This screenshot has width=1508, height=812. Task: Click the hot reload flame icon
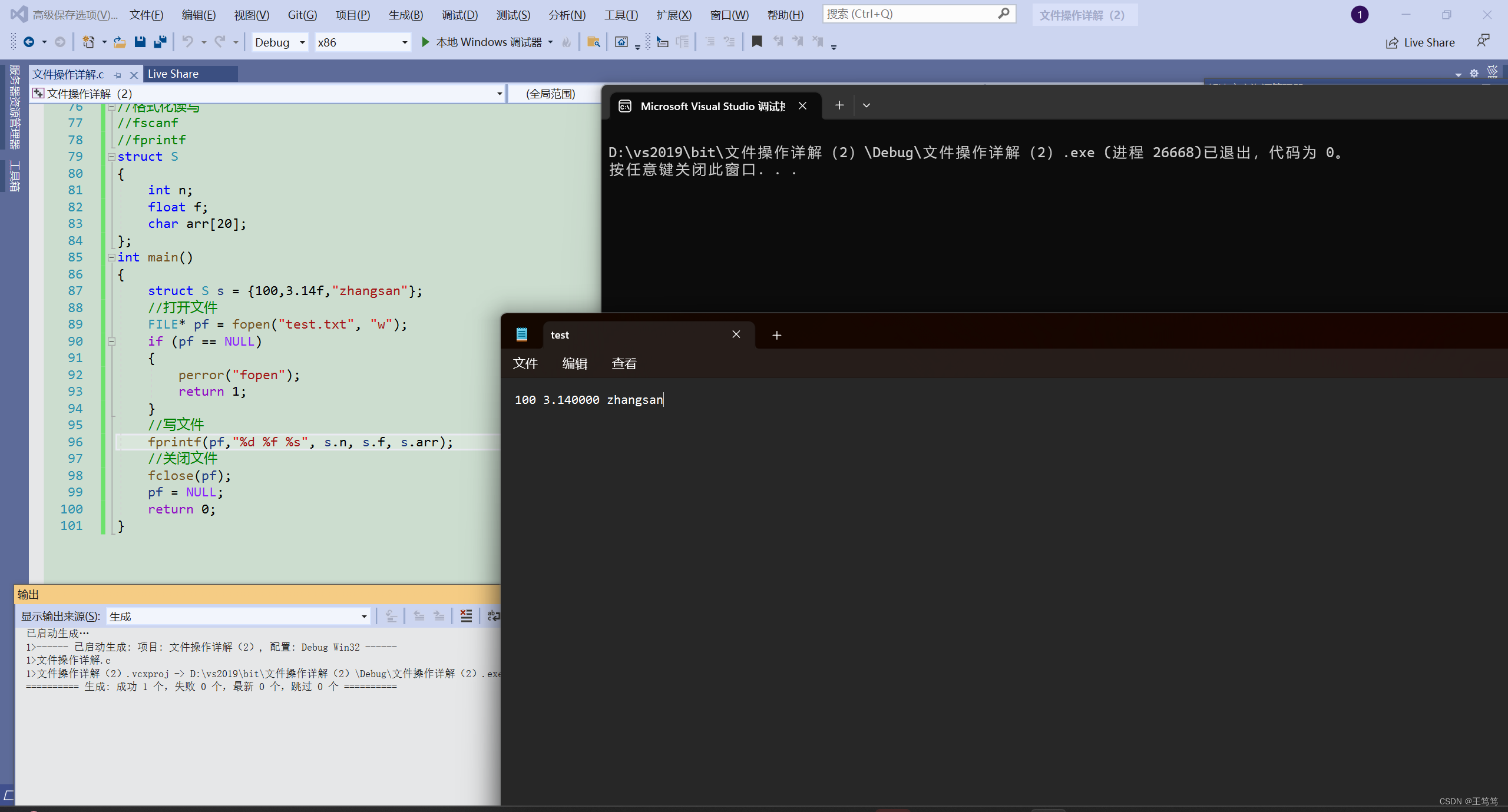tap(567, 42)
